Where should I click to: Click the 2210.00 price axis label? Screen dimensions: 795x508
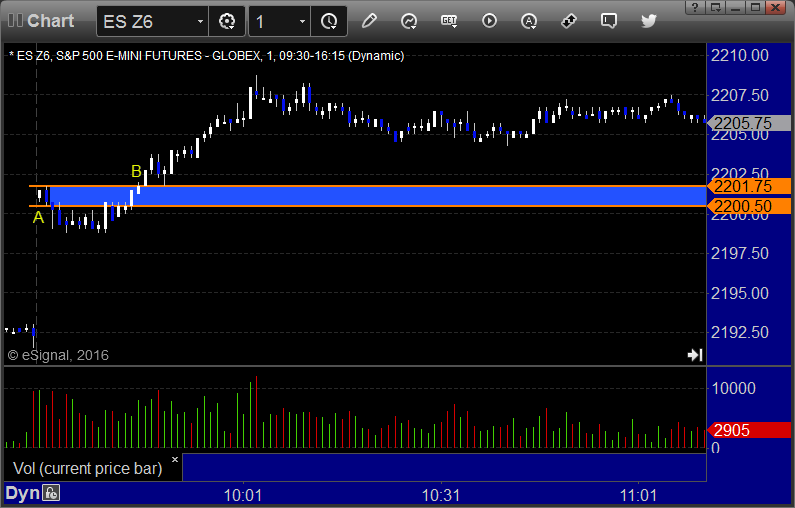(x=740, y=55)
